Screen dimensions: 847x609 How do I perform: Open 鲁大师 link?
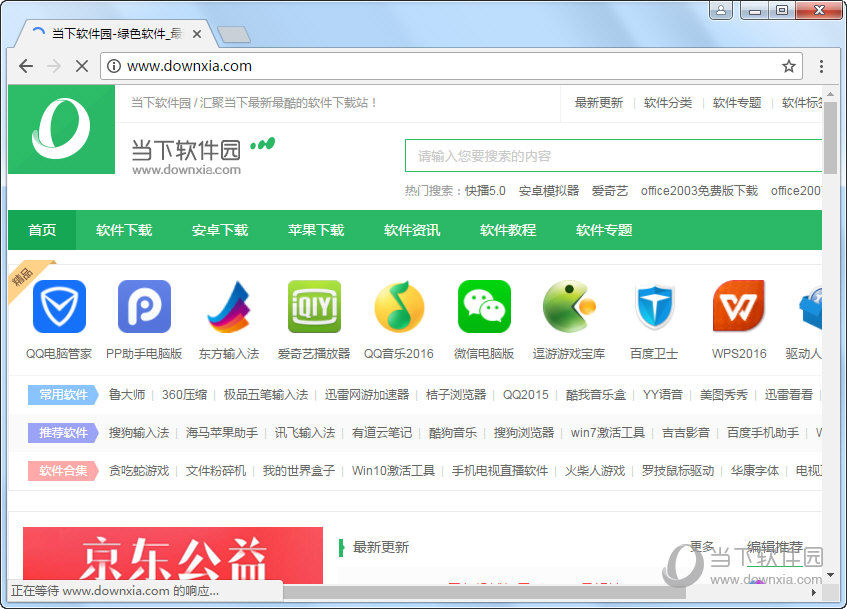tap(127, 395)
